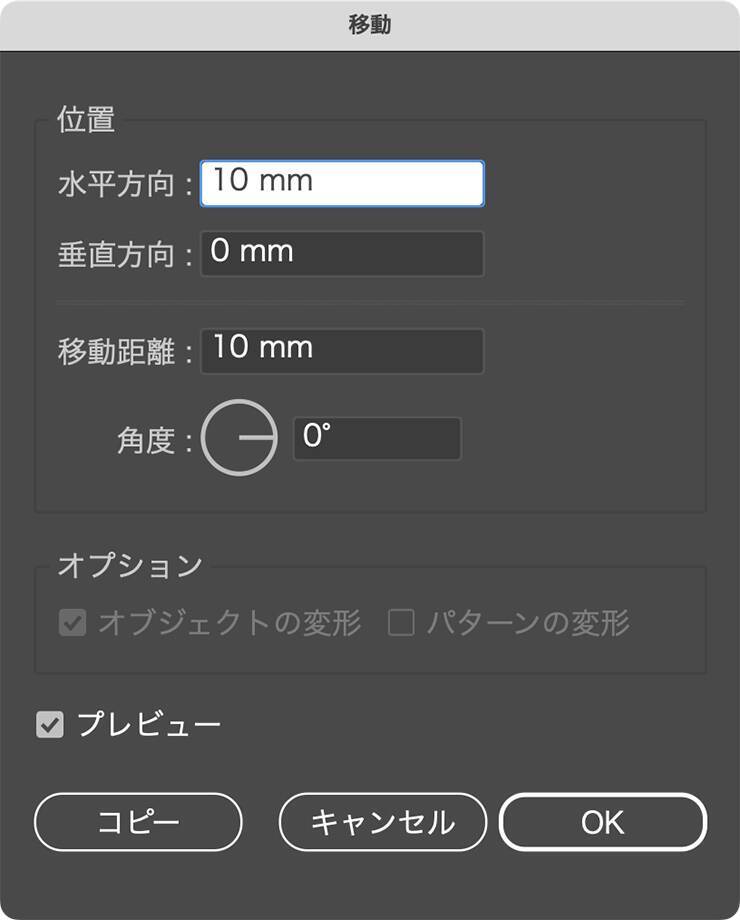This screenshot has height=920, width=740.
Task: Uncheck the プレビュー checkbox
Action: click(x=49, y=725)
